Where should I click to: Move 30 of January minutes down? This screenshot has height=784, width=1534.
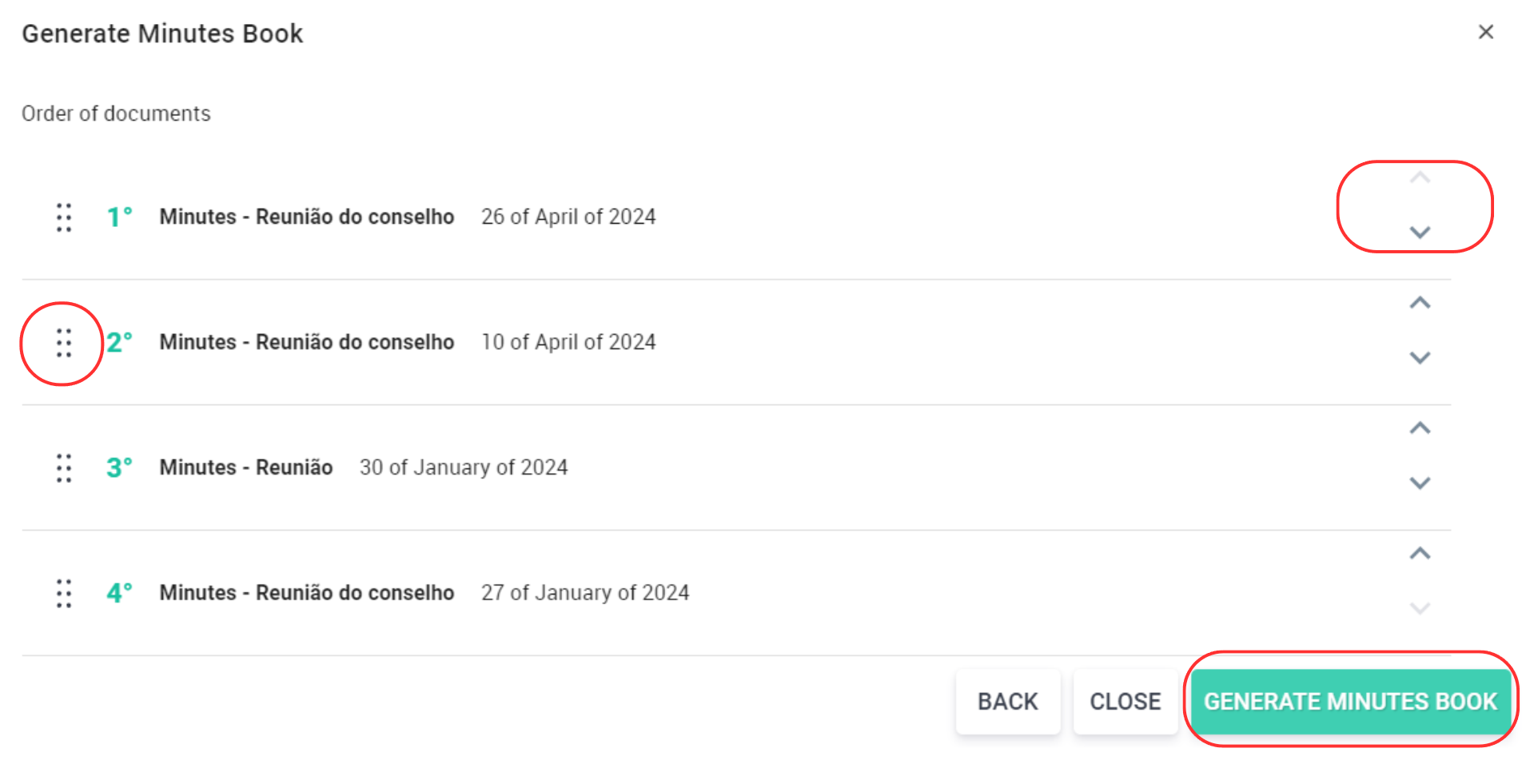(x=1420, y=484)
